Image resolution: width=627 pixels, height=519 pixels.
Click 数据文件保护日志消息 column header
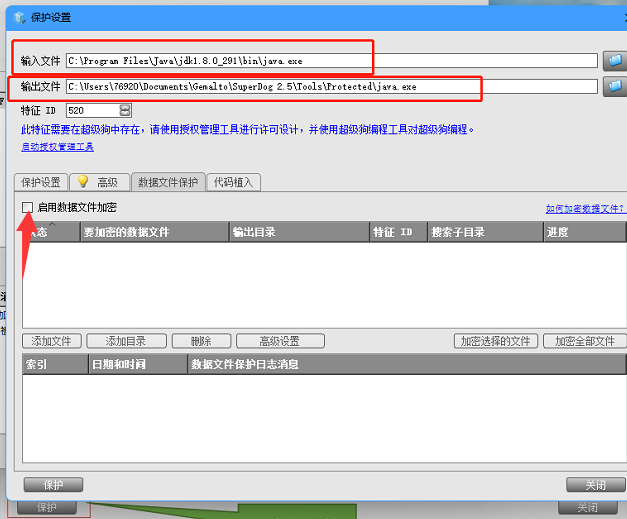(406, 364)
